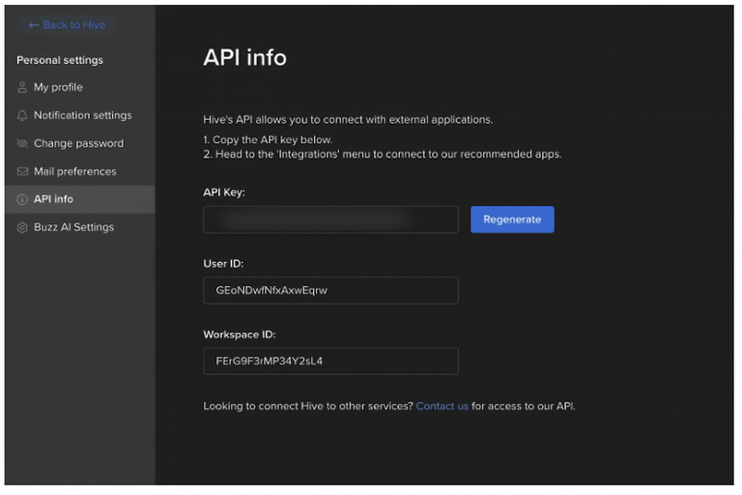Click the Personal settings header text
The width and height of the screenshot is (742, 495).
pyautogui.click(x=60, y=61)
